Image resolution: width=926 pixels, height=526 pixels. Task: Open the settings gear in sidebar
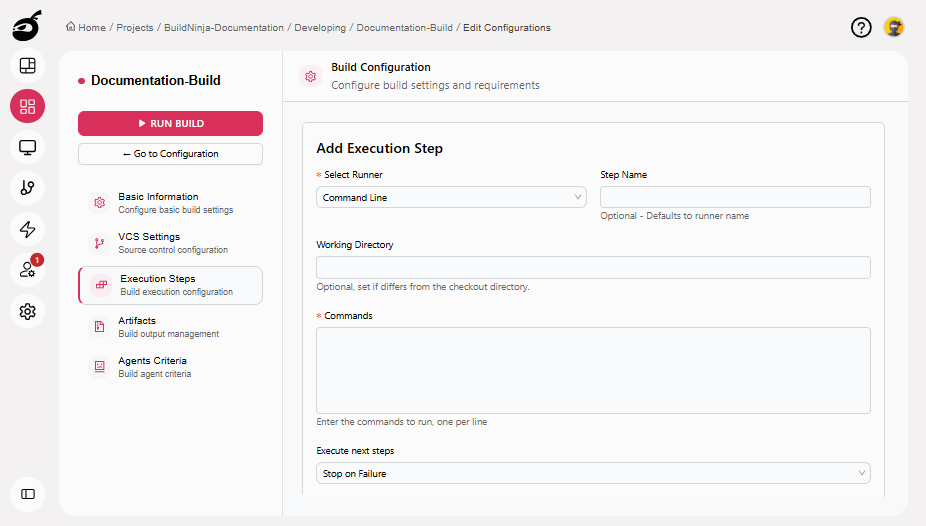tap(28, 311)
